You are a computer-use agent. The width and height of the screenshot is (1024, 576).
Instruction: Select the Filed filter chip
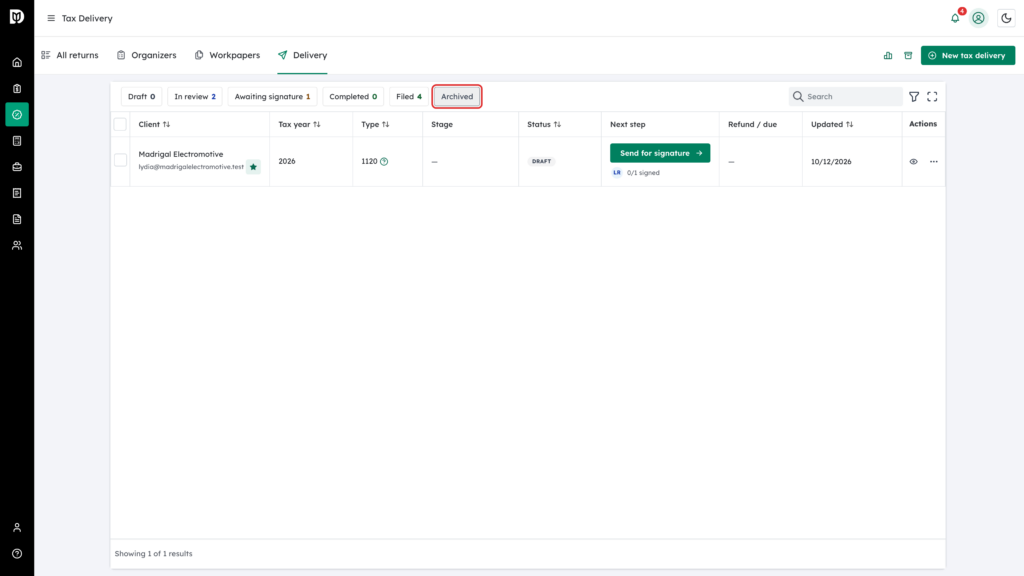tap(409, 97)
